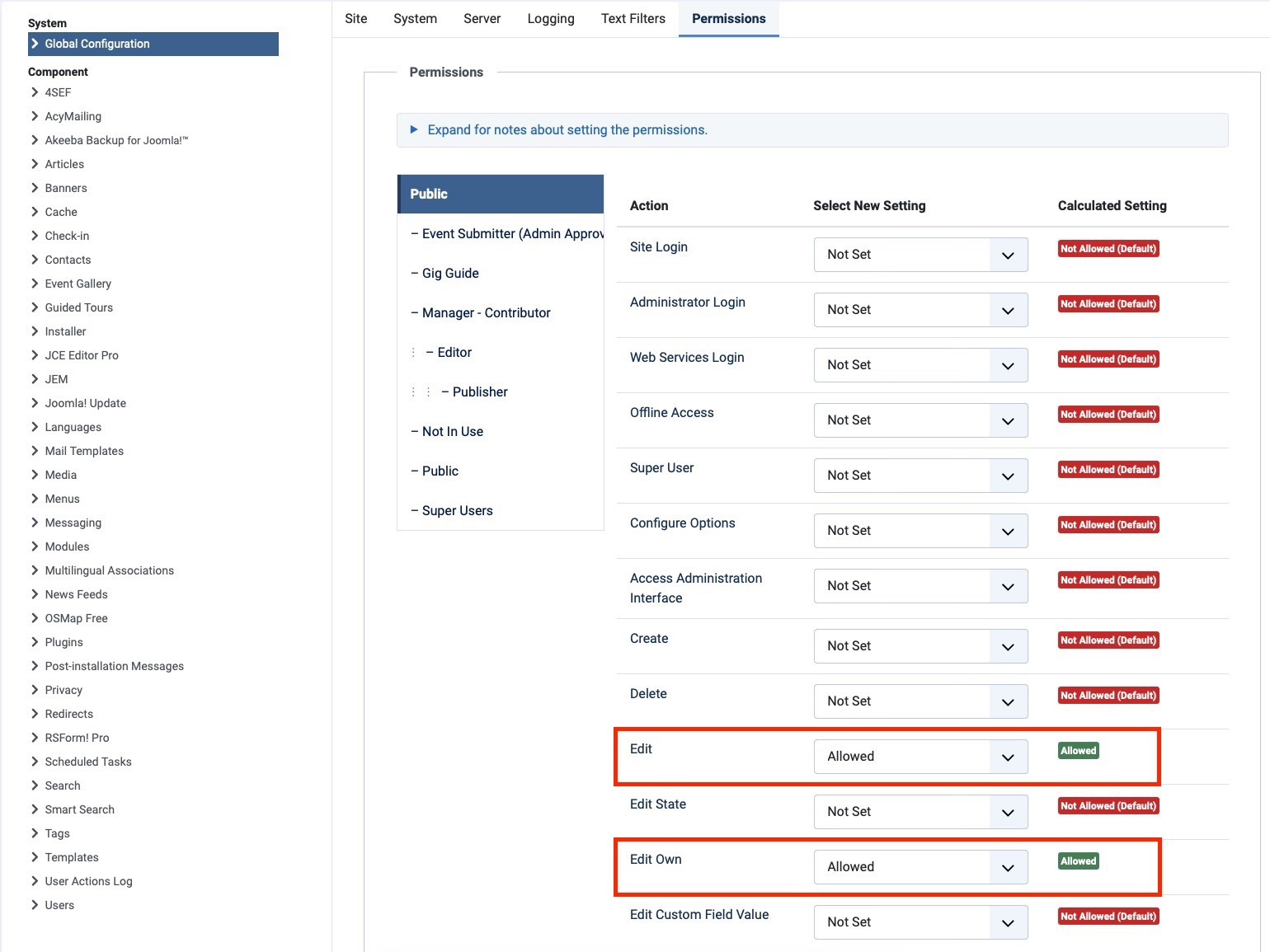Click chevron icon next to Akeeba Backup
Image resolution: width=1270 pixels, height=952 pixels.
coord(35,140)
